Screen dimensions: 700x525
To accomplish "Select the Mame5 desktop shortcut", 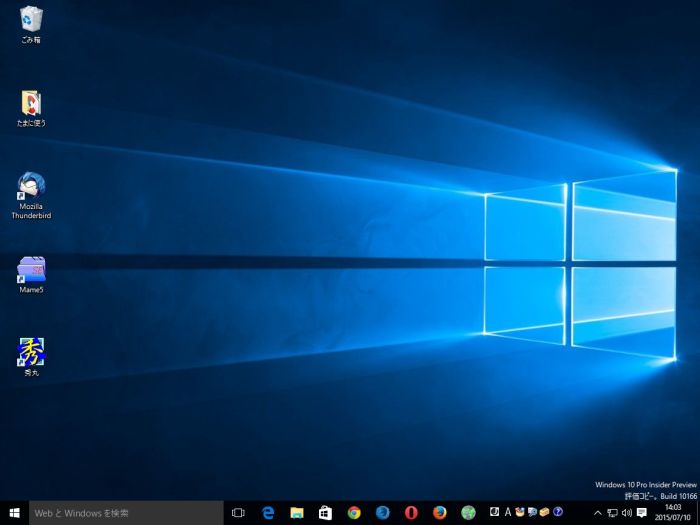I will click(x=31, y=271).
